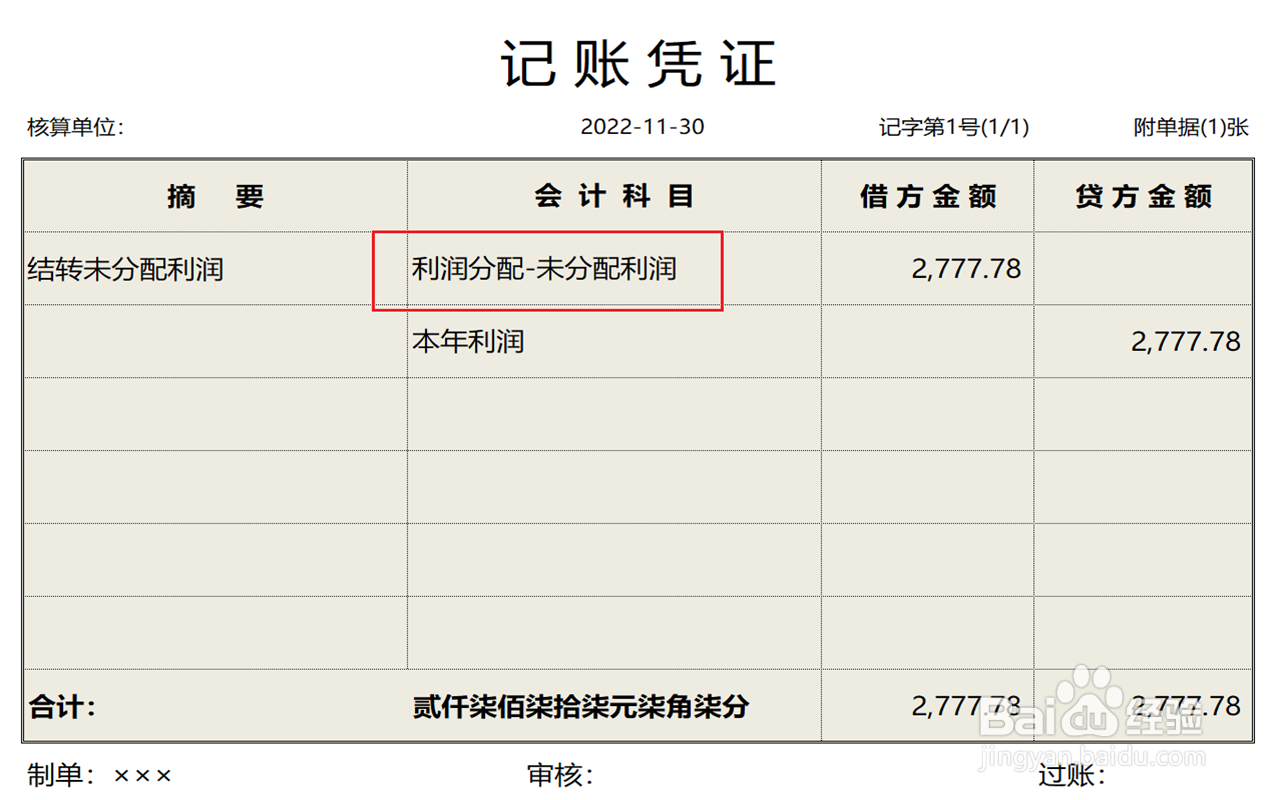1275x800 pixels.
Task: Select the 核算单位 label
Action: [x=75, y=127]
